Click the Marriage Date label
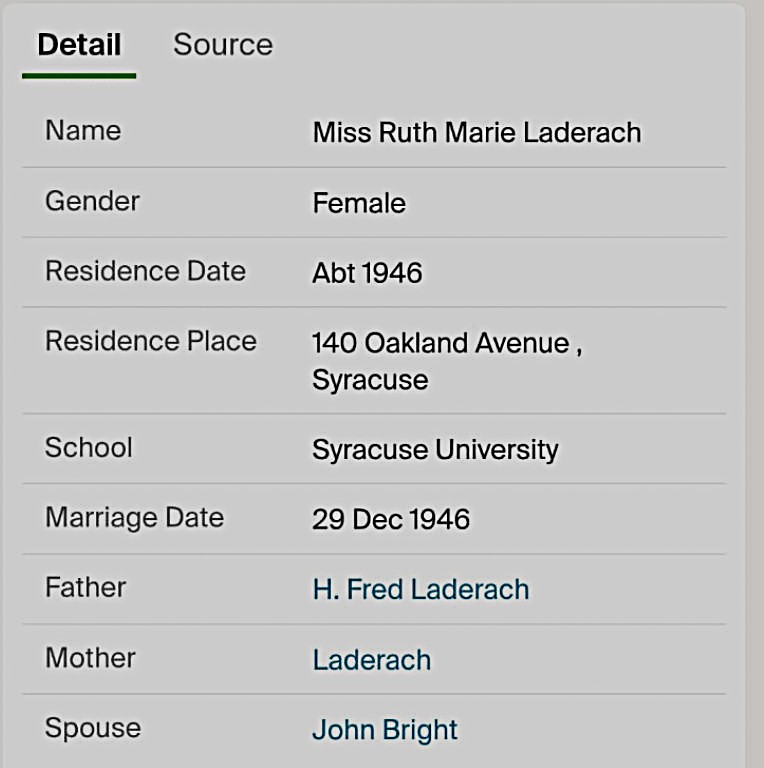This screenshot has width=764, height=768. (134, 517)
